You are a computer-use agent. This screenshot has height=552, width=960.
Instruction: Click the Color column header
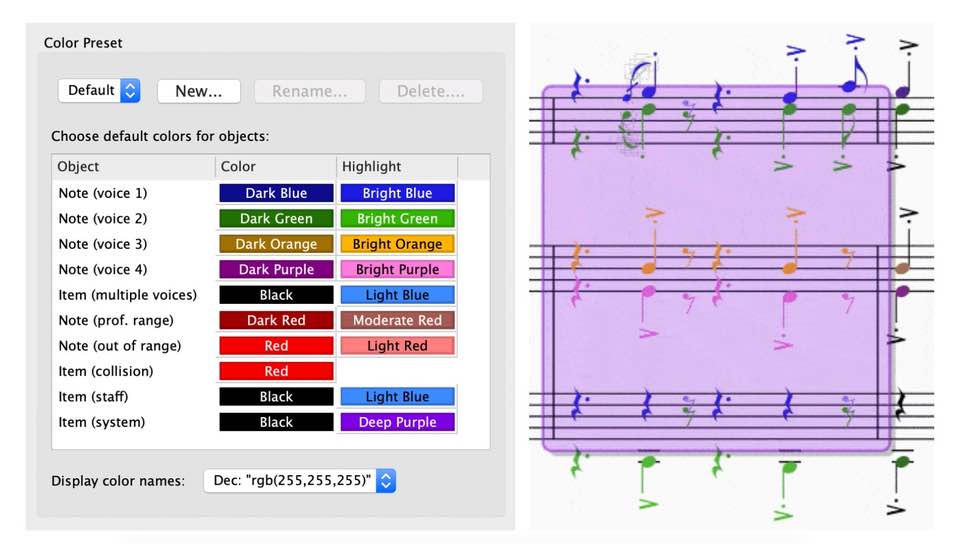pyautogui.click(x=276, y=166)
